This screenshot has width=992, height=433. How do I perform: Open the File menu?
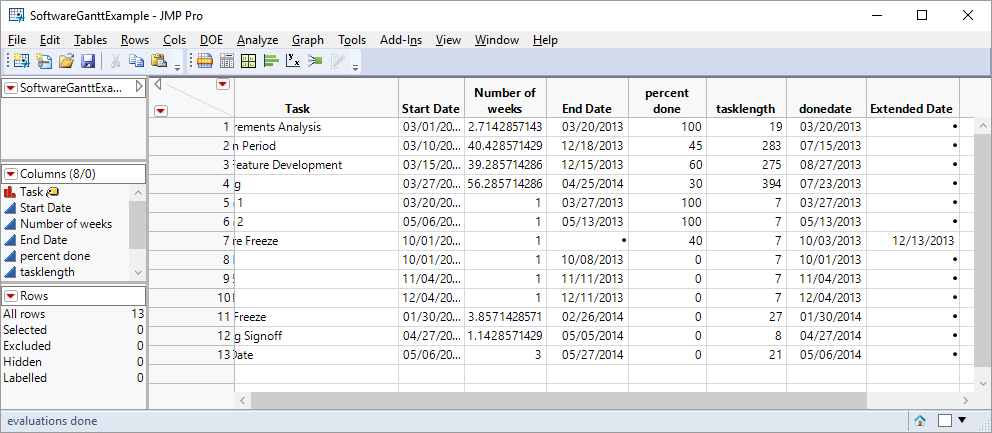(17, 40)
